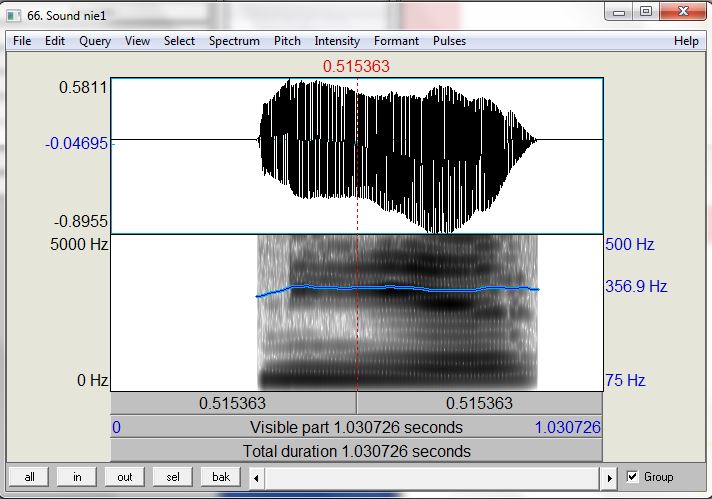Open the Edit menu
Image resolution: width=712 pixels, height=499 pixels.
[54, 41]
